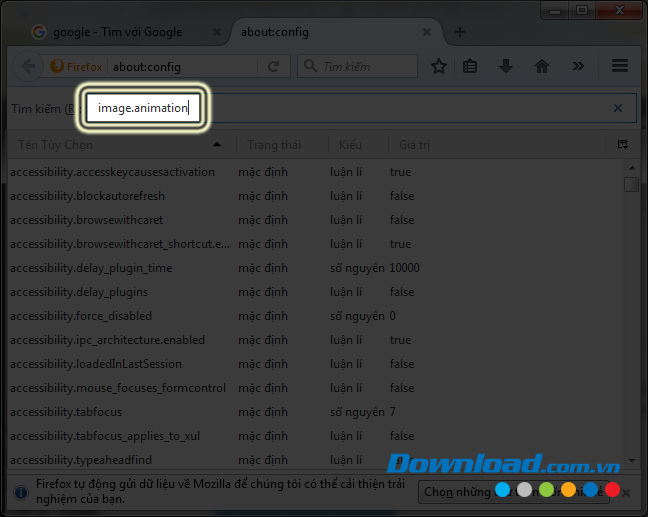This screenshot has width=648, height=517.
Task: Open the bookmarks list icon
Action: 471,67
